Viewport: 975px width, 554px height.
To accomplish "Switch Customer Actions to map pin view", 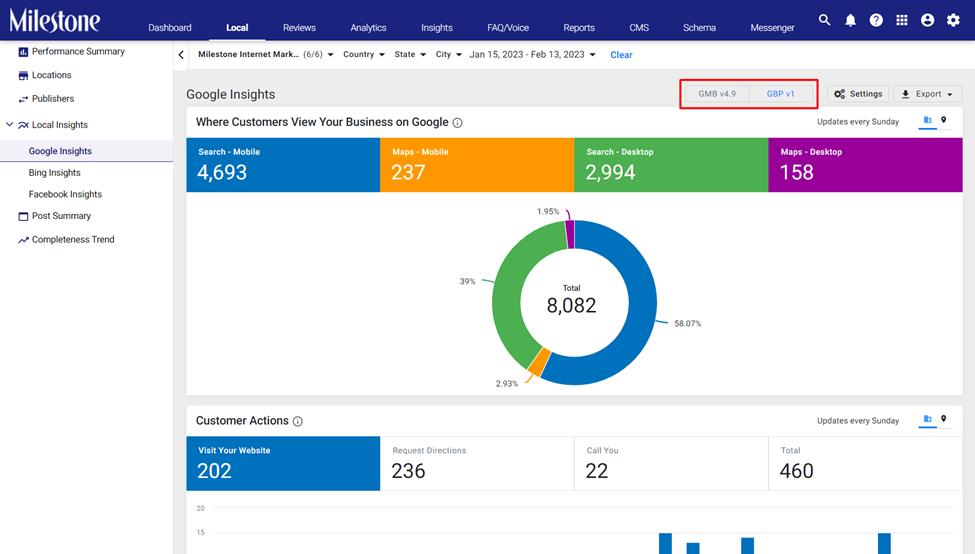I will point(943,419).
